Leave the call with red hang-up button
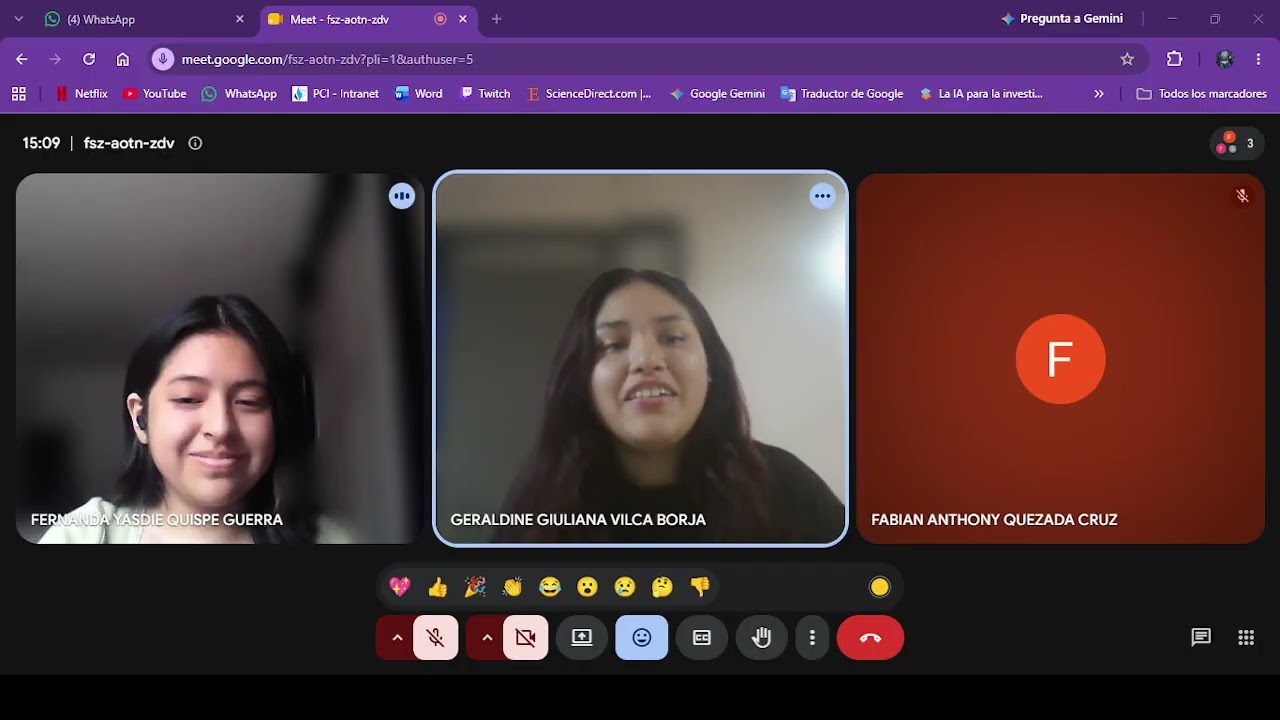This screenshot has height=720, width=1280. [870, 638]
